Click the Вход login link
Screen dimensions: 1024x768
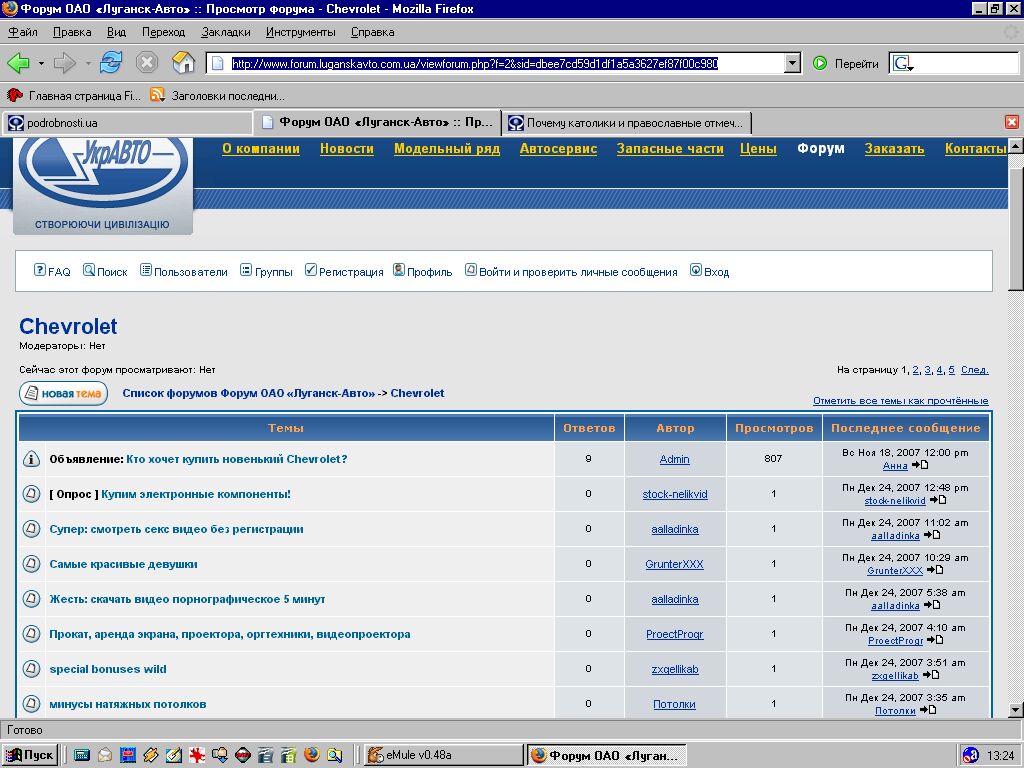(x=709, y=271)
